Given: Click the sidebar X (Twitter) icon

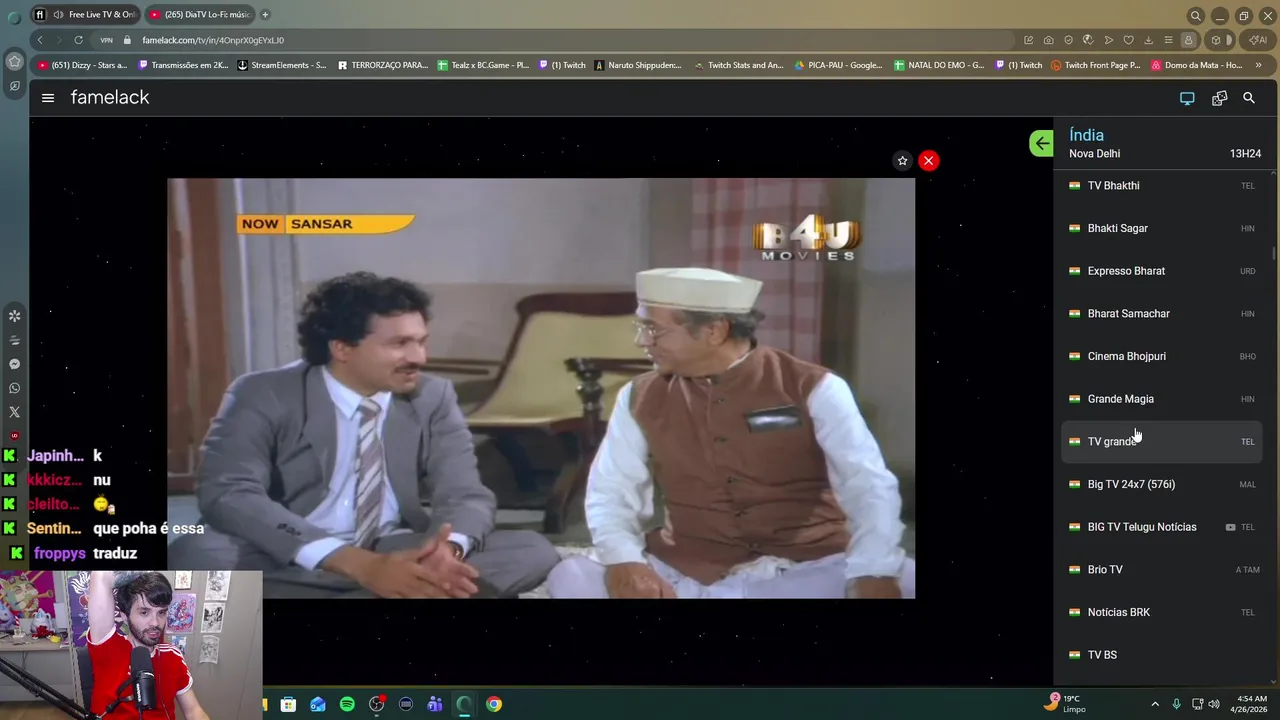Looking at the screenshot, I should [14, 412].
